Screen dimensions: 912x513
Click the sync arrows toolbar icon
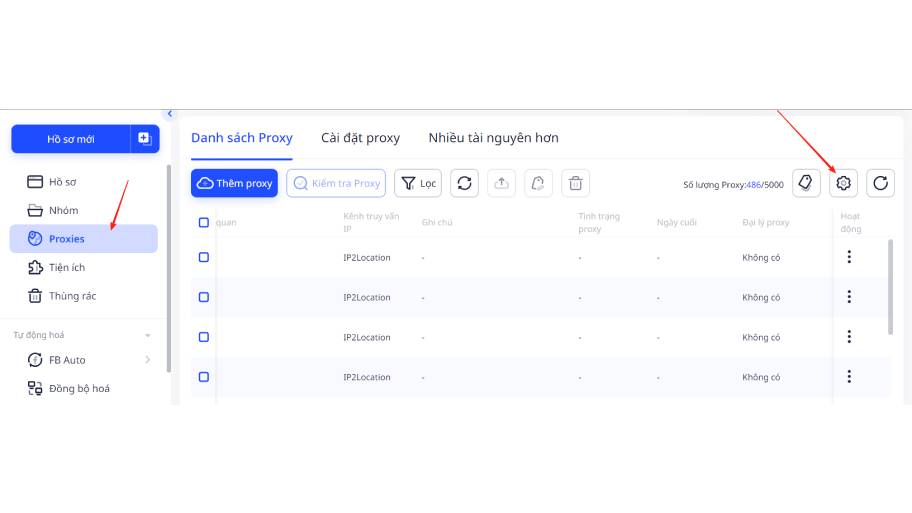tap(464, 183)
